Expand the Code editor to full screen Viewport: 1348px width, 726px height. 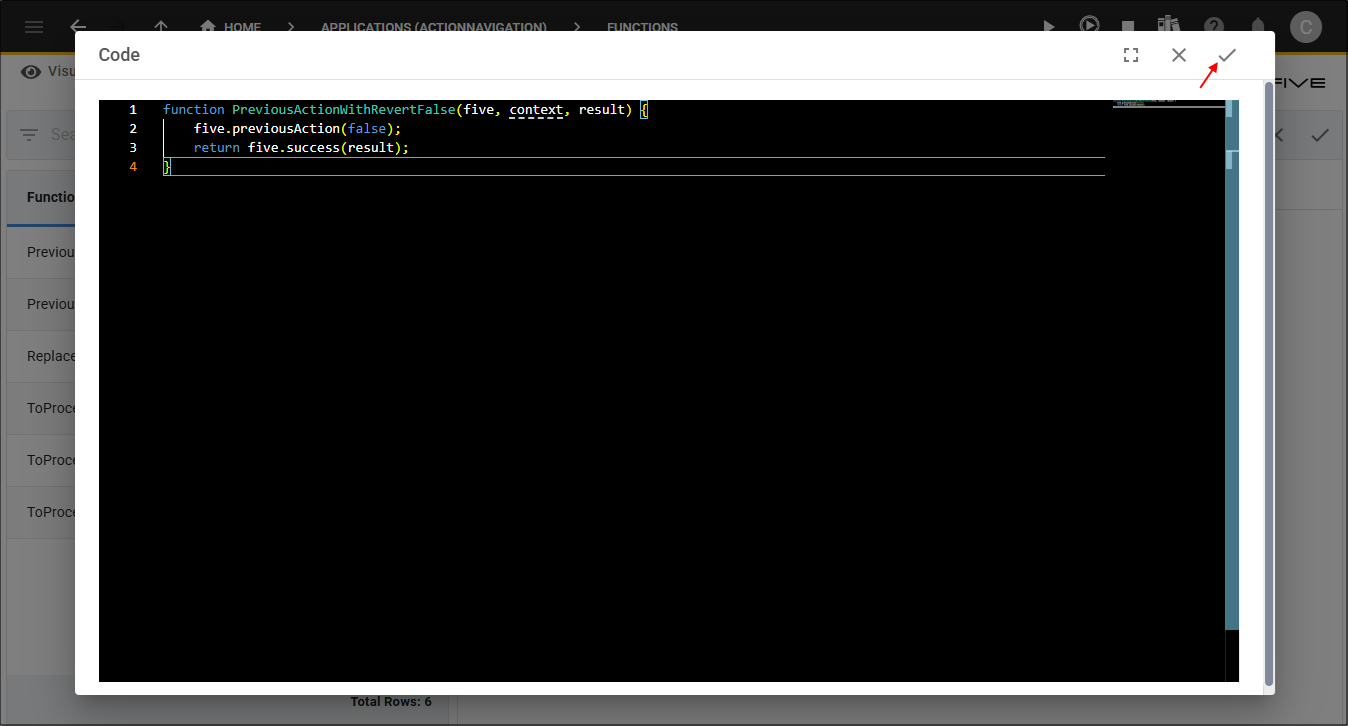click(1131, 55)
